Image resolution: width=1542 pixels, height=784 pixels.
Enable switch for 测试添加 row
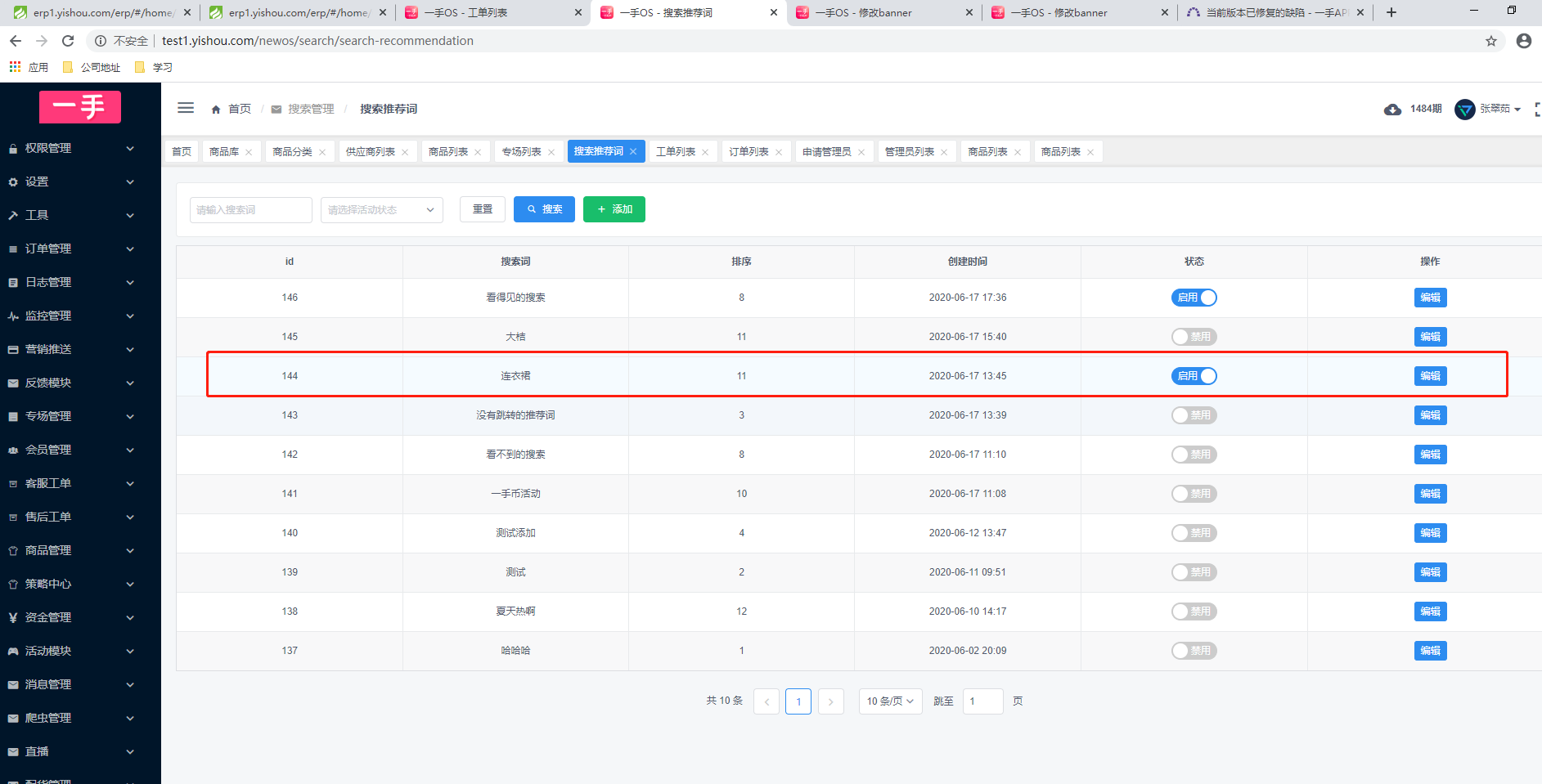tap(1194, 533)
